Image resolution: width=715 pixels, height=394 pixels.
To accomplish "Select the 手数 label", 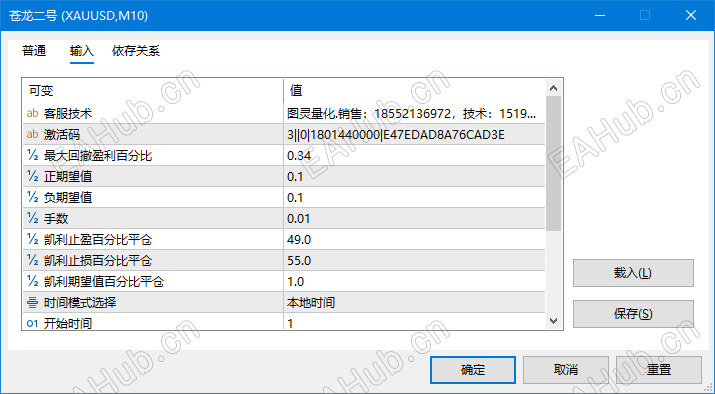I will point(56,218).
